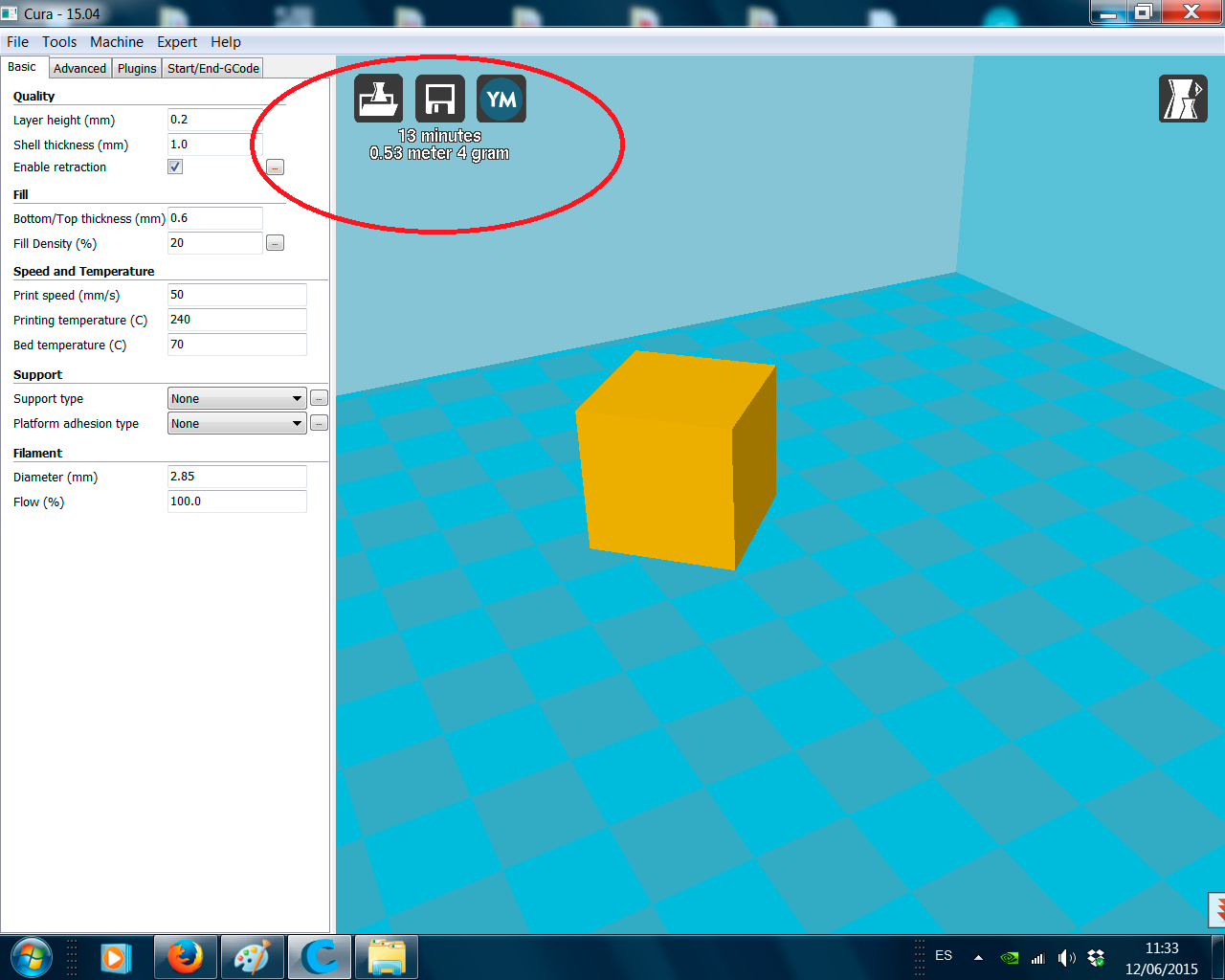
Task: Click the Save toolpath floppy disk icon
Action: 439,99
